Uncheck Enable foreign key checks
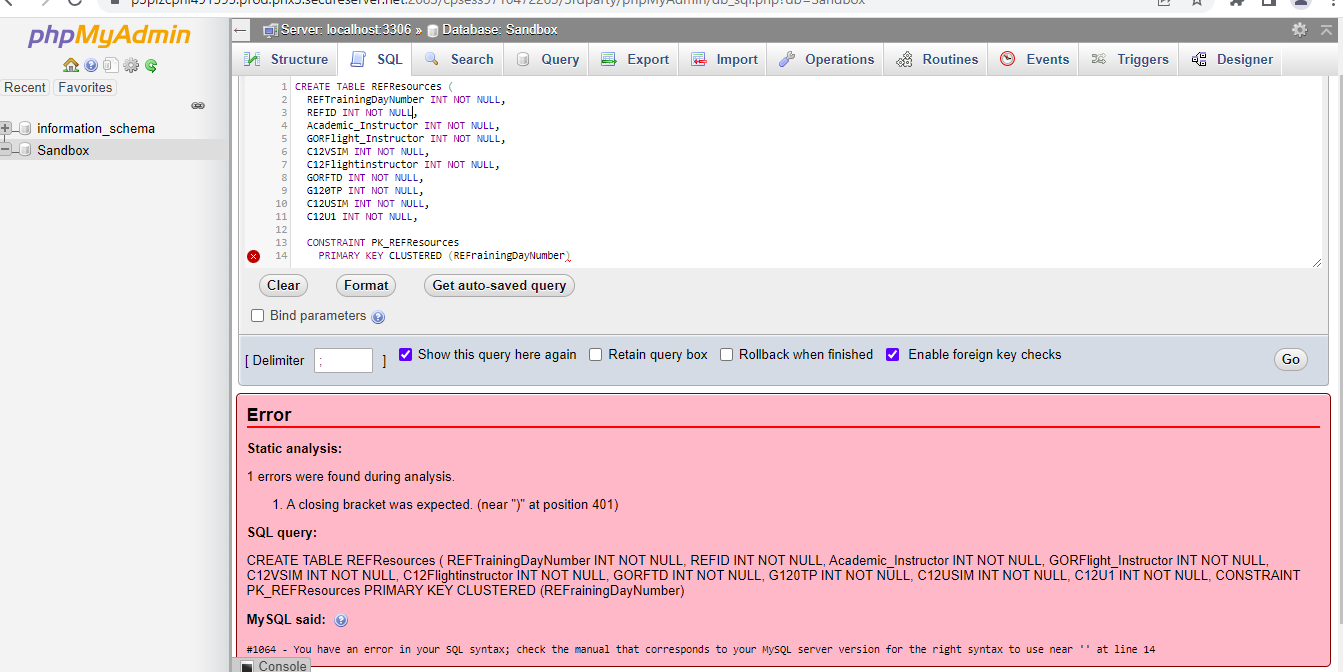The height and width of the screenshot is (672, 1343). (x=893, y=354)
